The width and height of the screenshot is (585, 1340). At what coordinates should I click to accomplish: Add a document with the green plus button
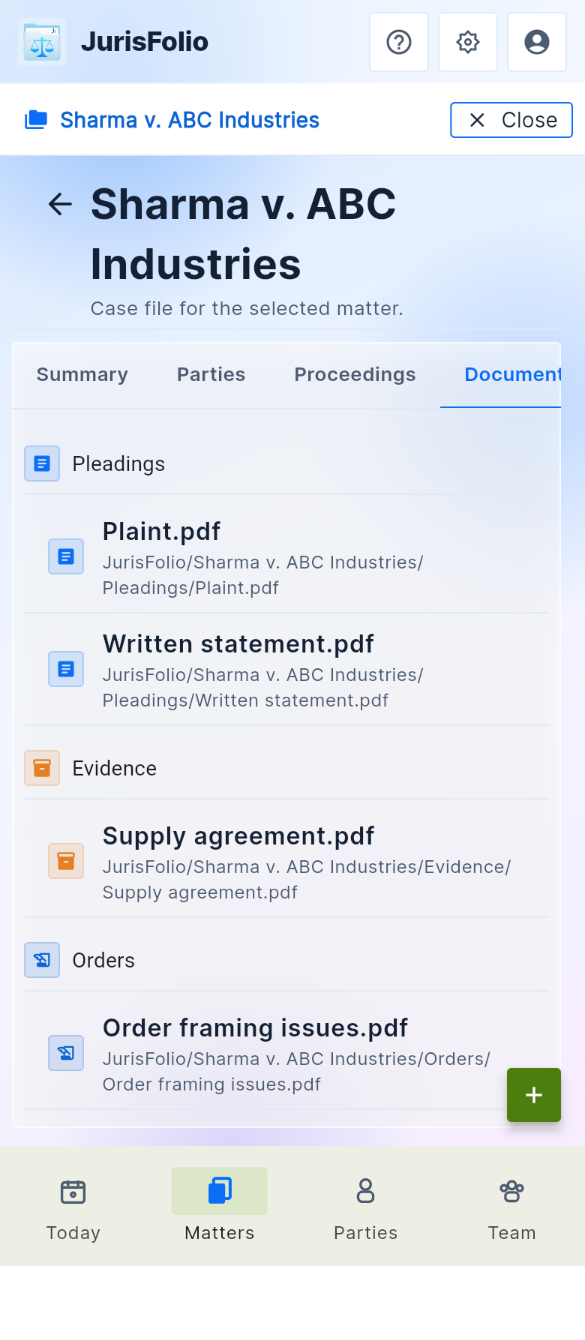[x=534, y=1095]
